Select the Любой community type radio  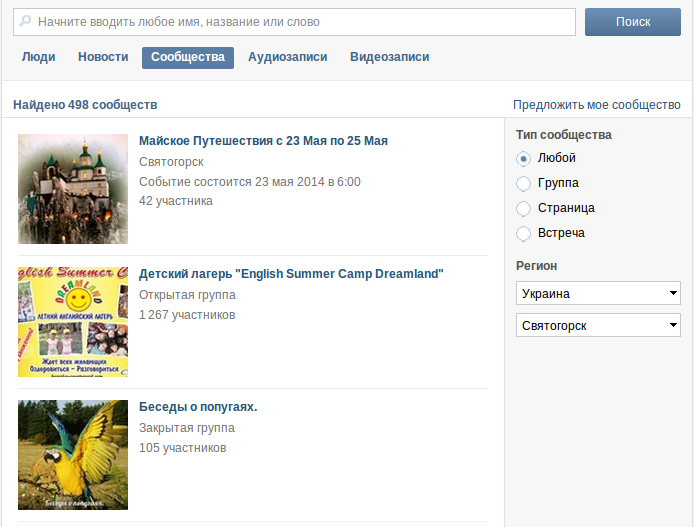[524, 158]
